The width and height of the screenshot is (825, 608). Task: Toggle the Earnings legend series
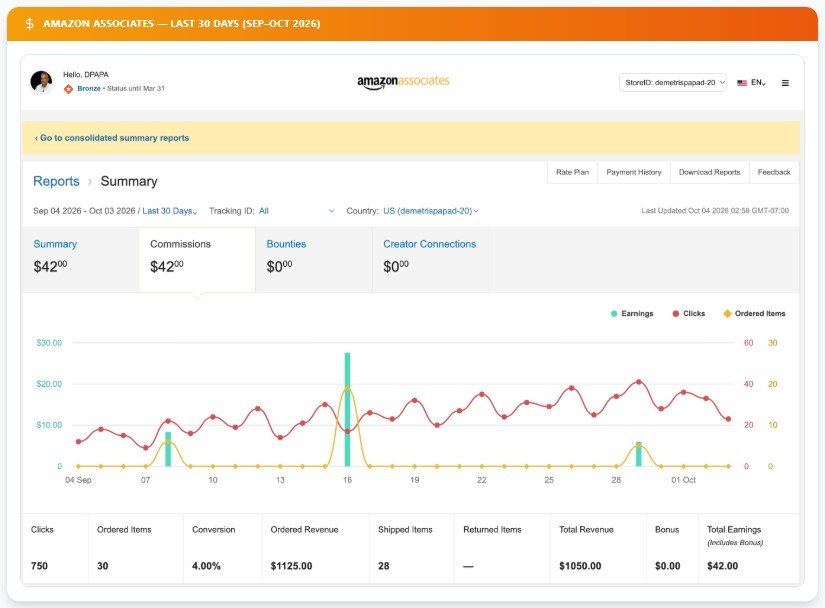(632, 313)
